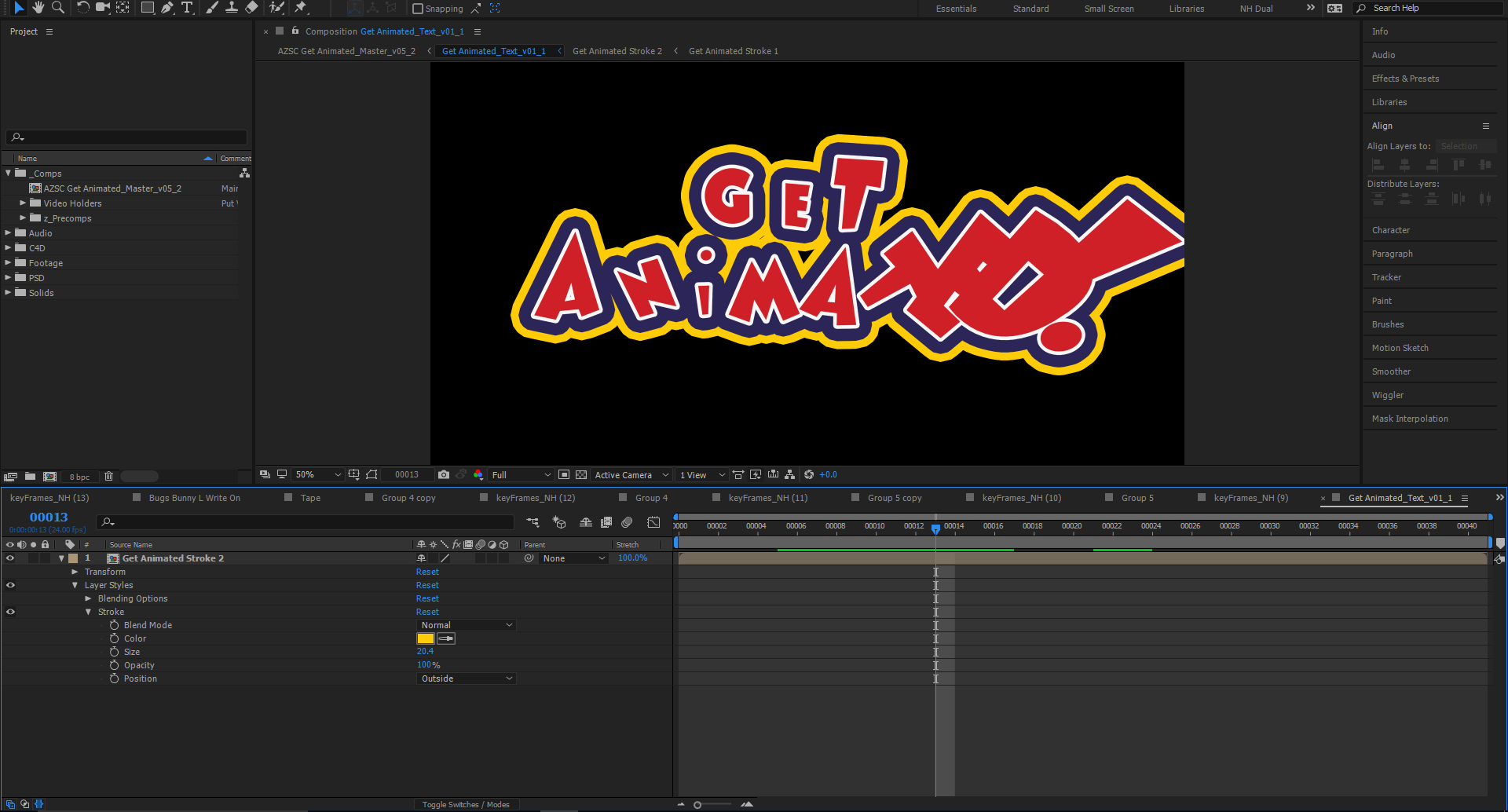Image resolution: width=1508 pixels, height=812 pixels.
Task: Open the Group 4 copy timeline tab
Action: [x=408, y=498]
